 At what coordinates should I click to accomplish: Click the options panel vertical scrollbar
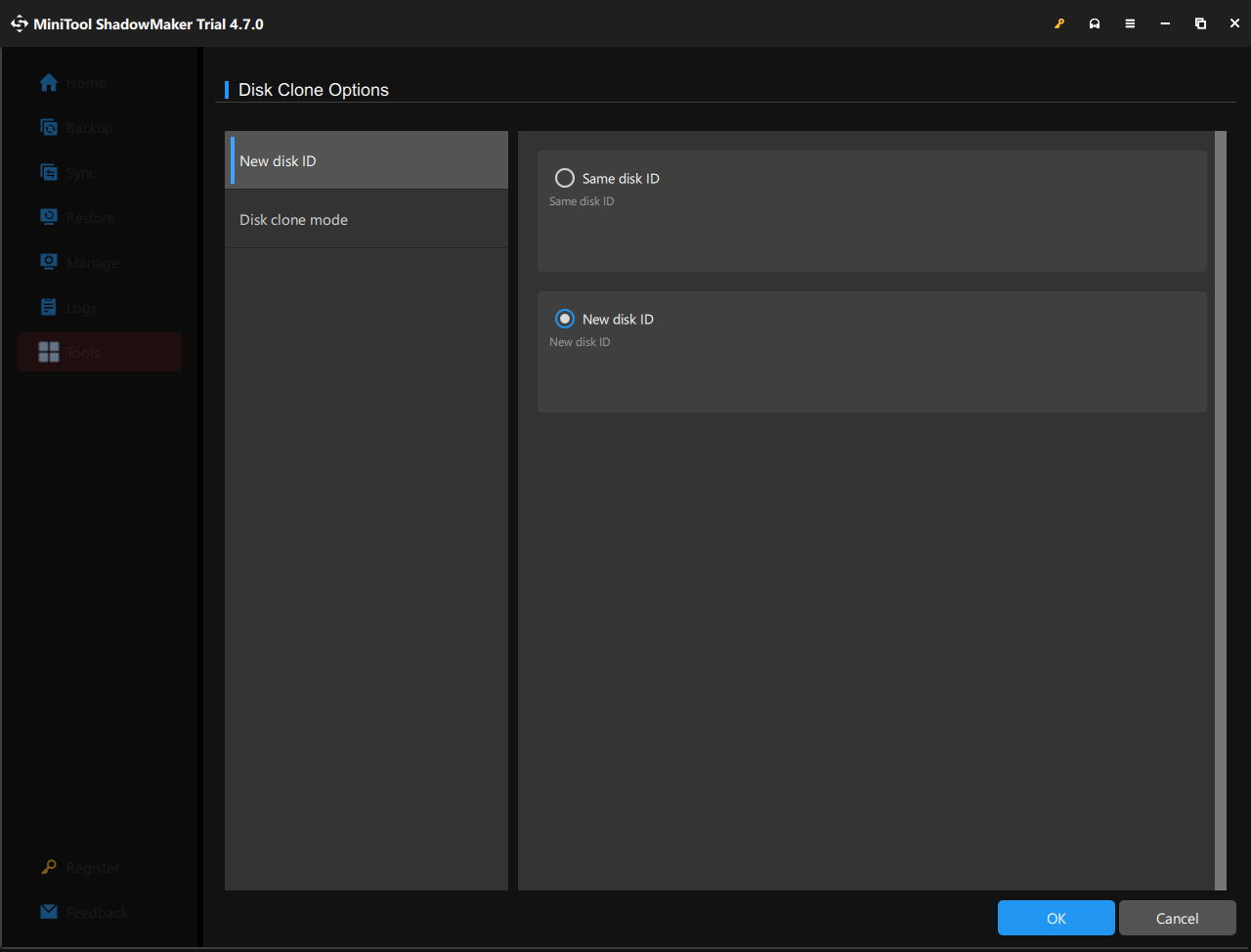(1220, 508)
